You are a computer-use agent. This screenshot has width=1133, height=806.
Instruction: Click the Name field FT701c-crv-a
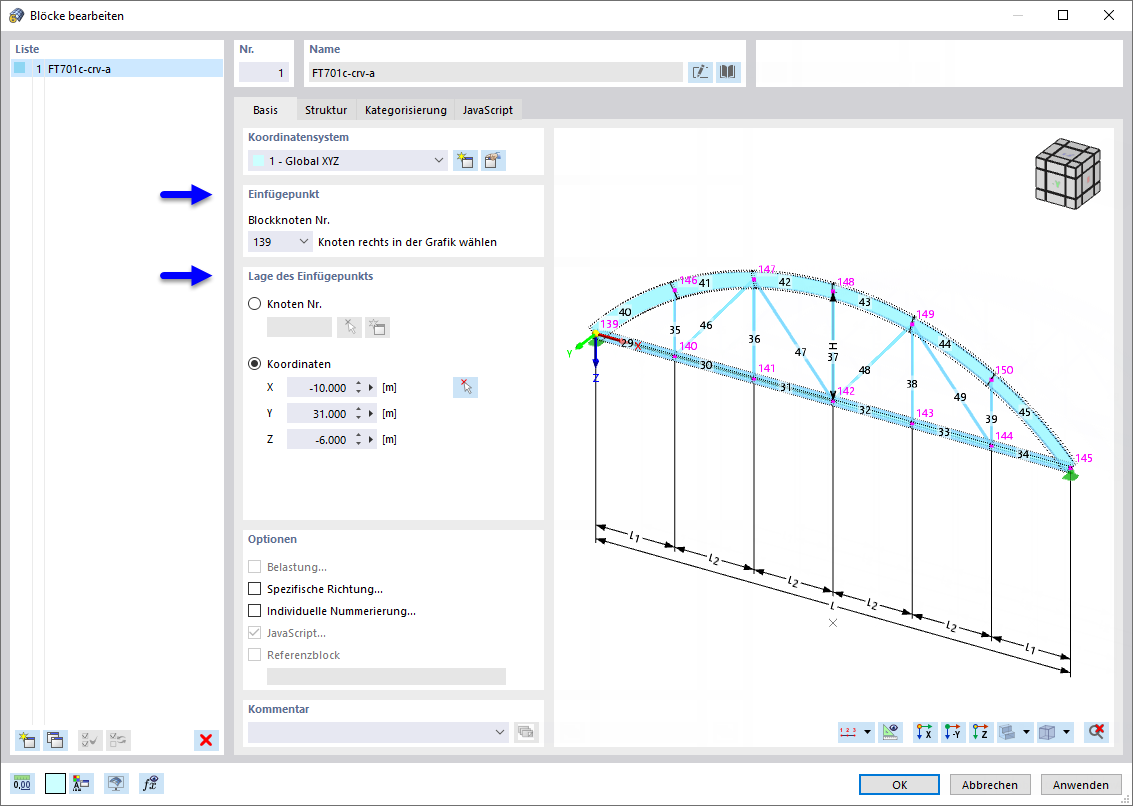(x=496, y=72)
